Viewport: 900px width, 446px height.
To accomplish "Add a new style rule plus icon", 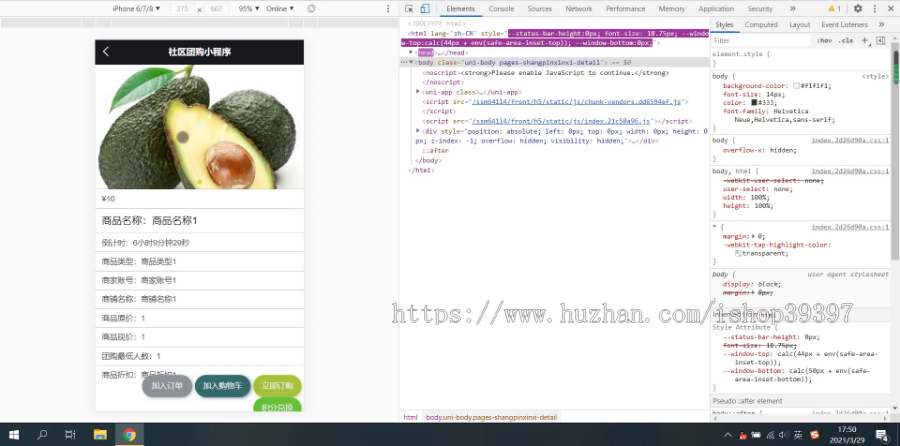I will [865, 40].
